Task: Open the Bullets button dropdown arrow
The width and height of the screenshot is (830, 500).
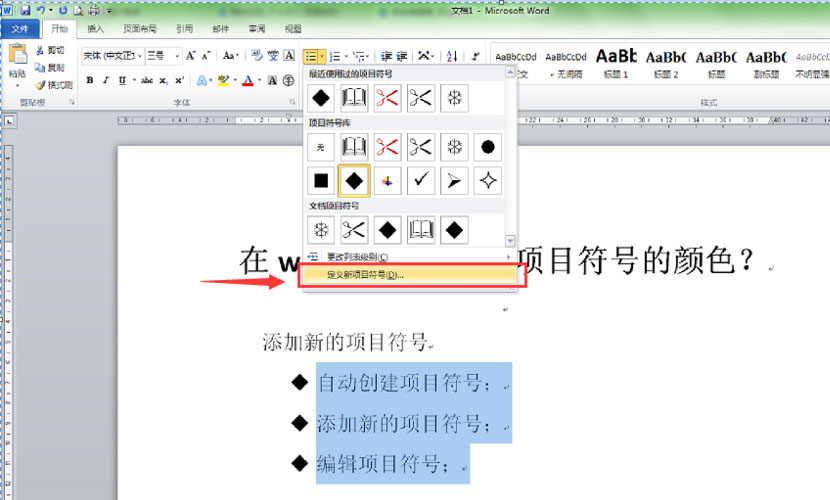Action: coord(322,56)
